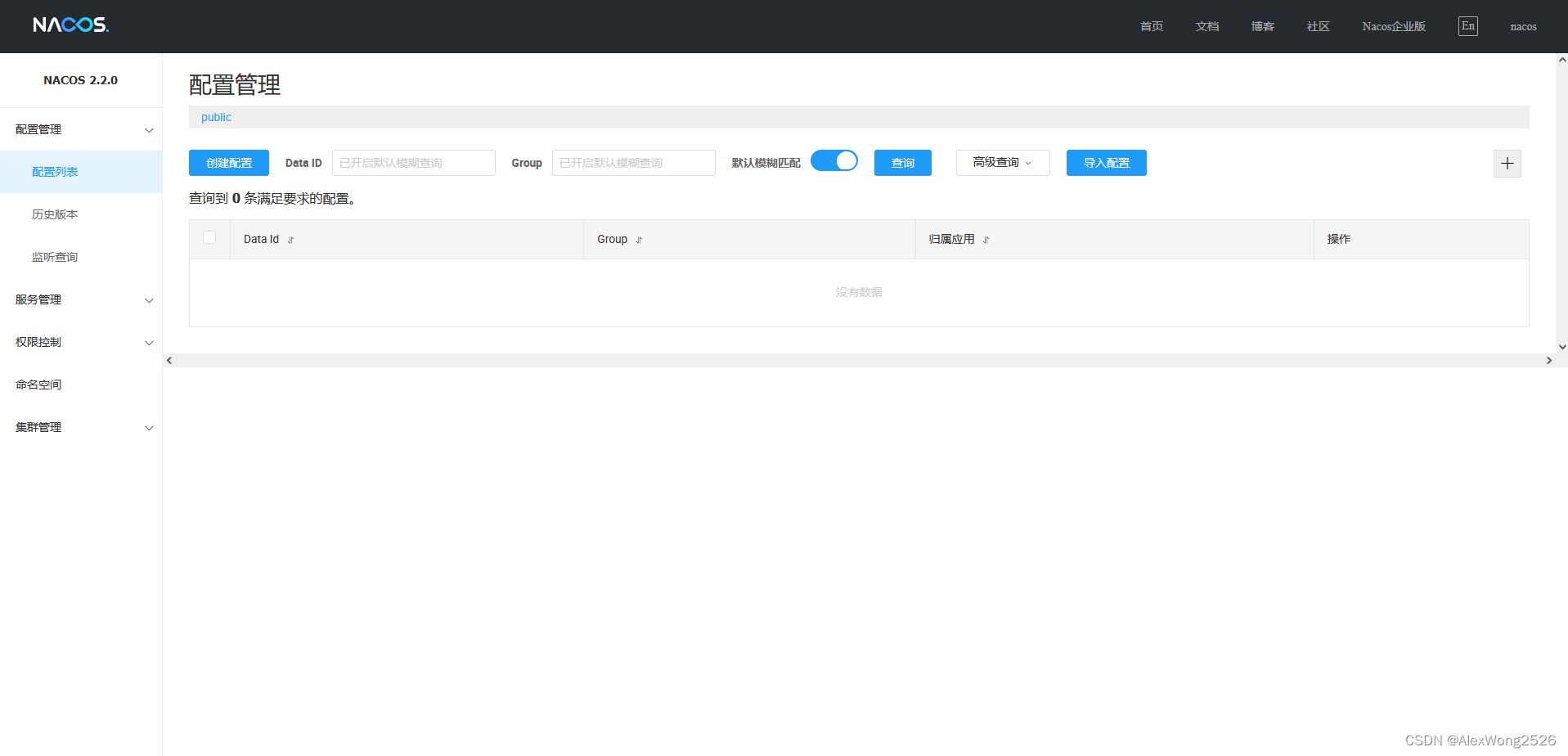Switch language with the En icon
The height and width of the screenshot is (756, 1568).
pyautogui.click(x=1468, y=26)
